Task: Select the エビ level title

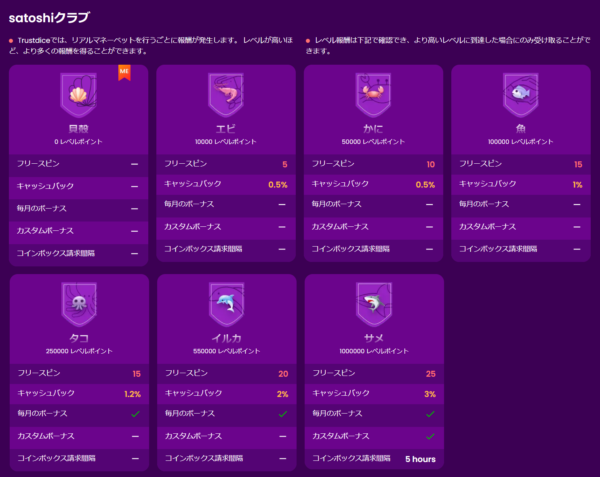Action: (x=226, y=129)
